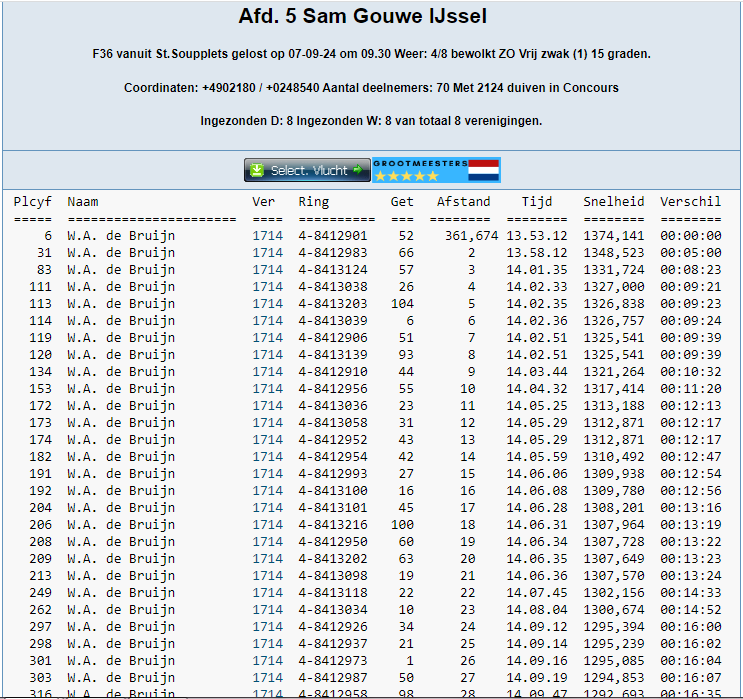This screenshot has height=699, width=743.
Task: Select ring number 4-8412956
Action: click(333, 389)
